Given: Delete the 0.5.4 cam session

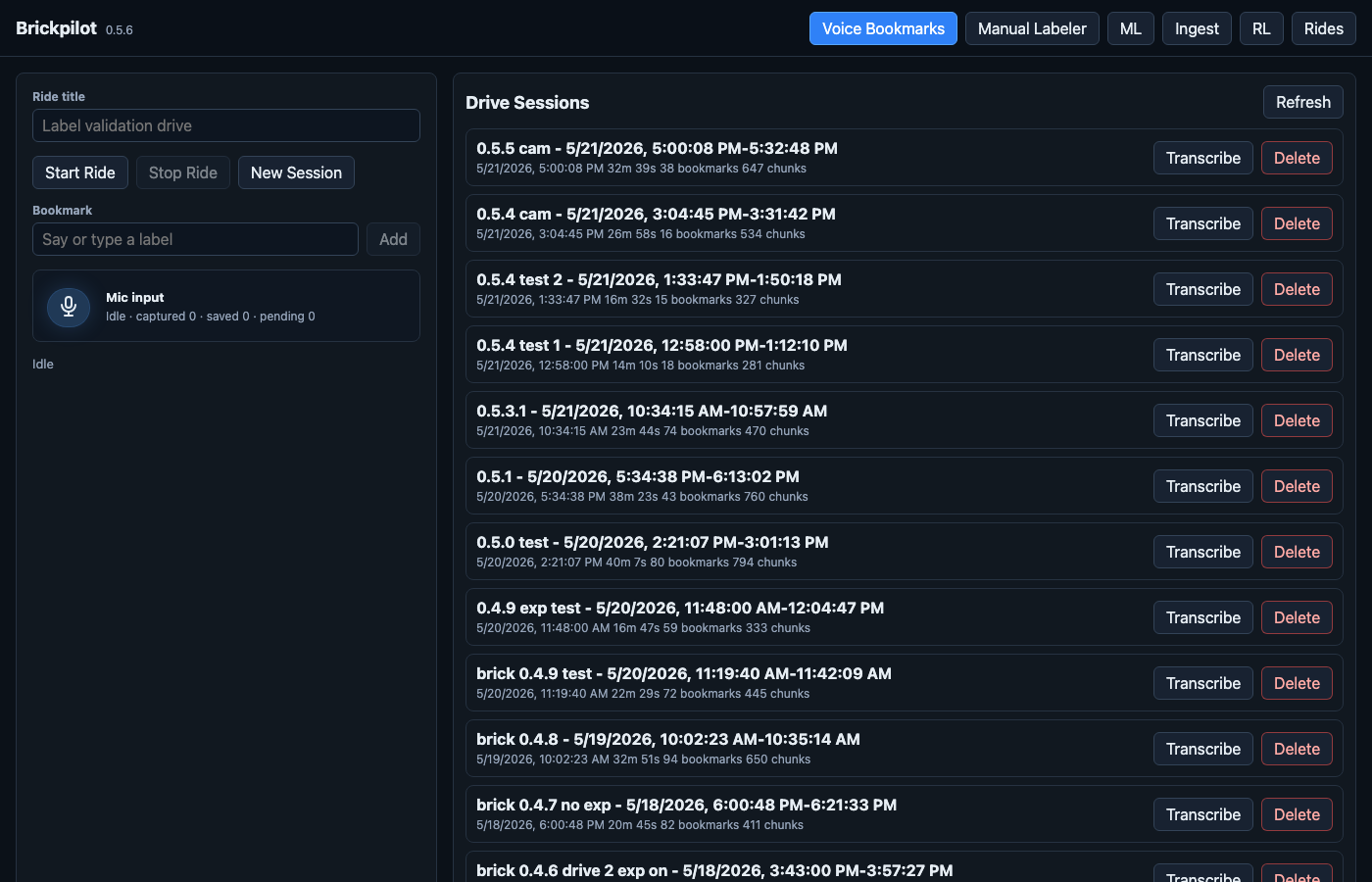Looking at the screenshot, I should (1297, 223).
